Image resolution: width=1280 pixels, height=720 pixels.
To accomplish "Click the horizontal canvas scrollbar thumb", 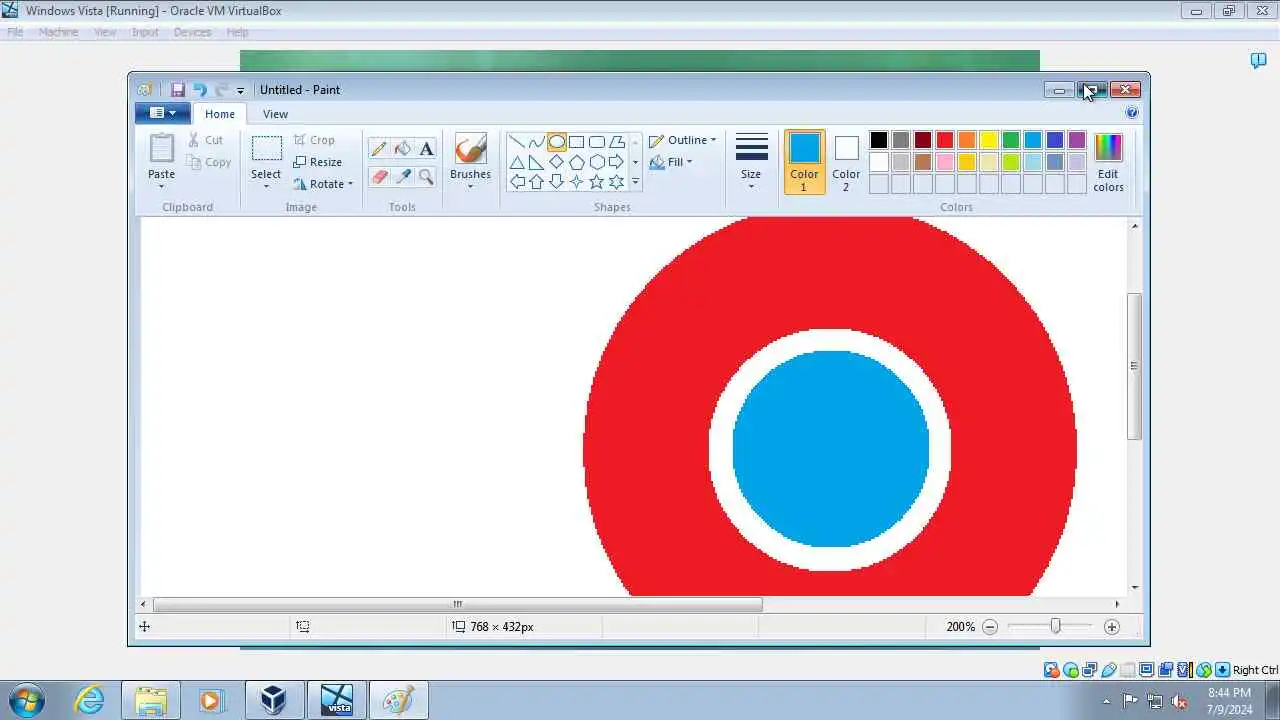I will point(457,604).
